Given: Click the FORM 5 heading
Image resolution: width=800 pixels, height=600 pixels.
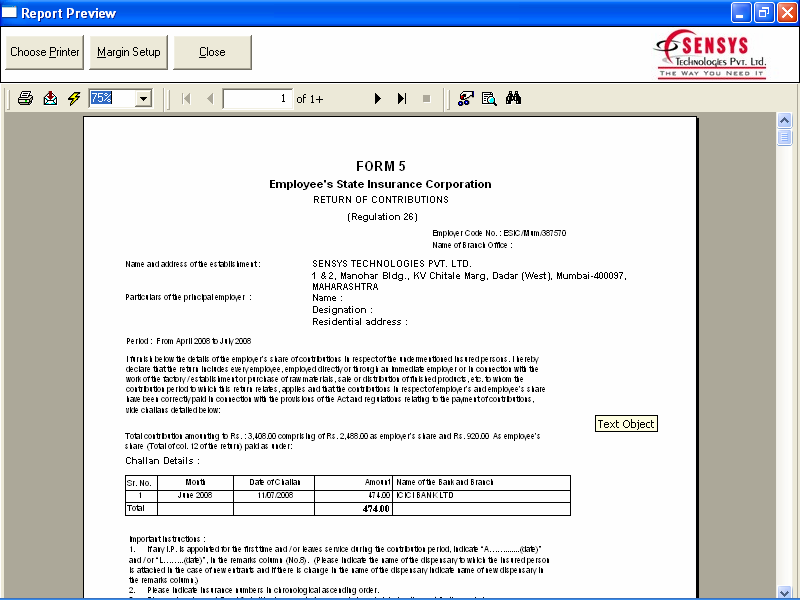Looking at the screenshot, I should (x=381, y=166).
